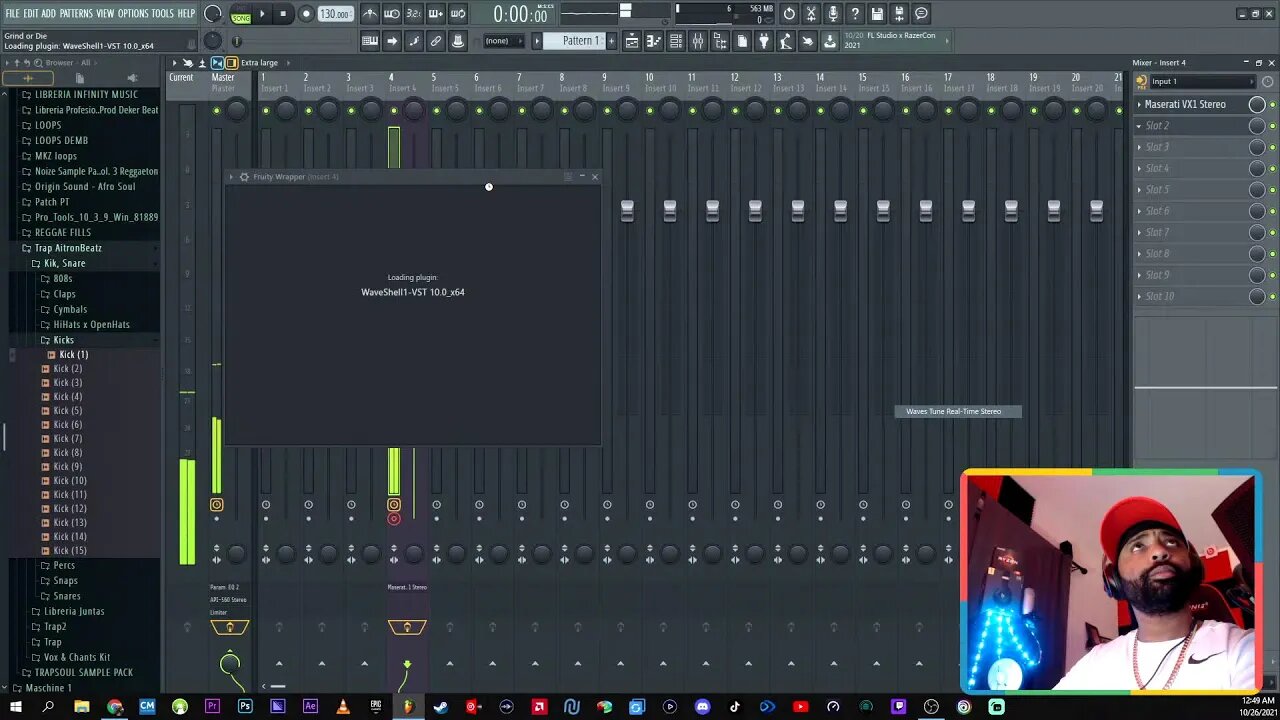Open the Input 1 routing dropdown

(1201, 82)
